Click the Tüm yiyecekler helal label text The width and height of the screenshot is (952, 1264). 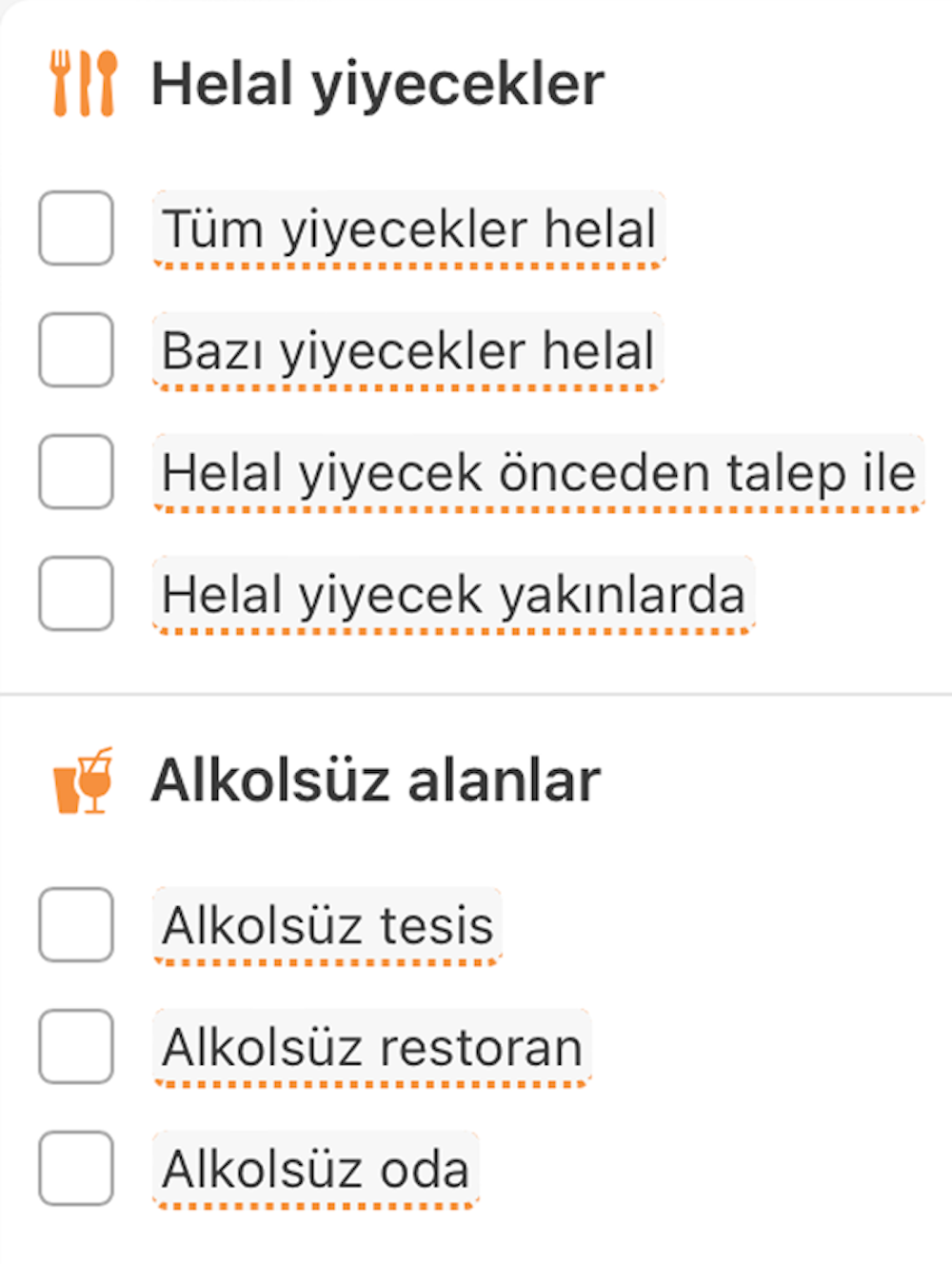coord(408,229)
